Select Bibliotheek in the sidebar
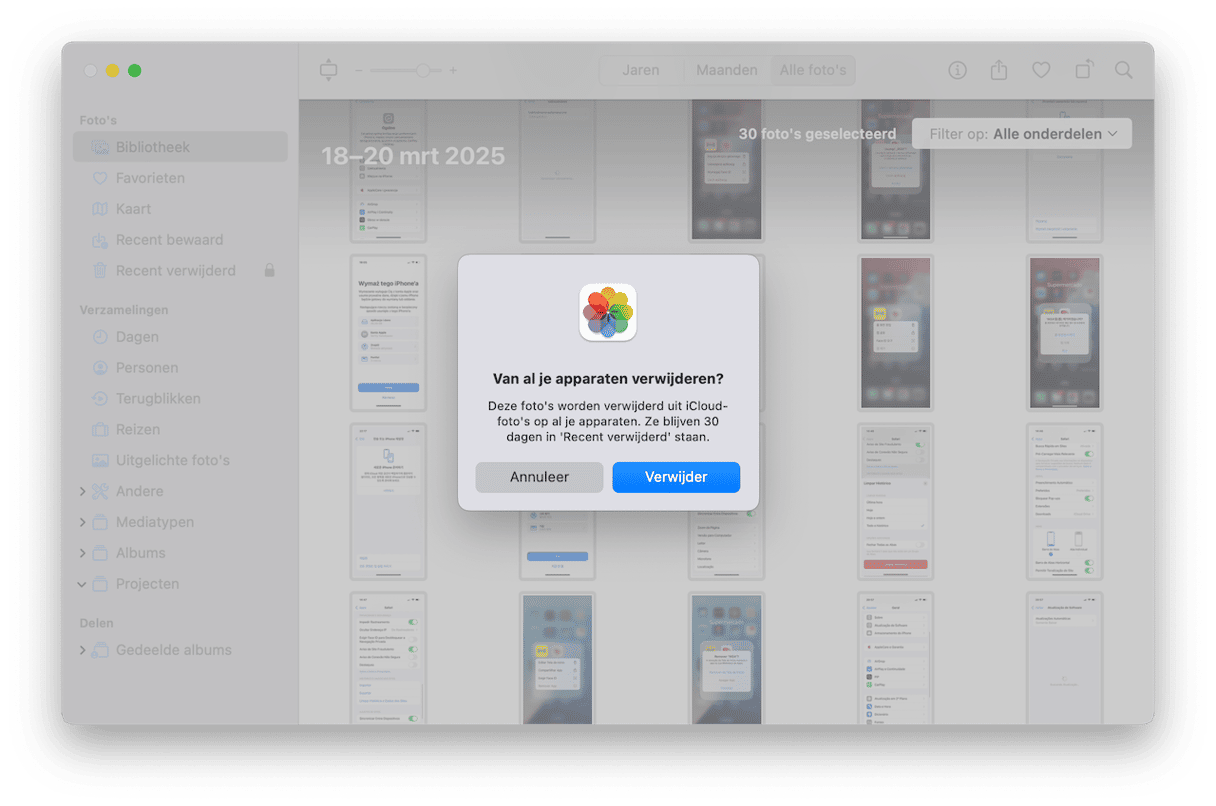This screenshot has height=806, width=1216. 152,147
